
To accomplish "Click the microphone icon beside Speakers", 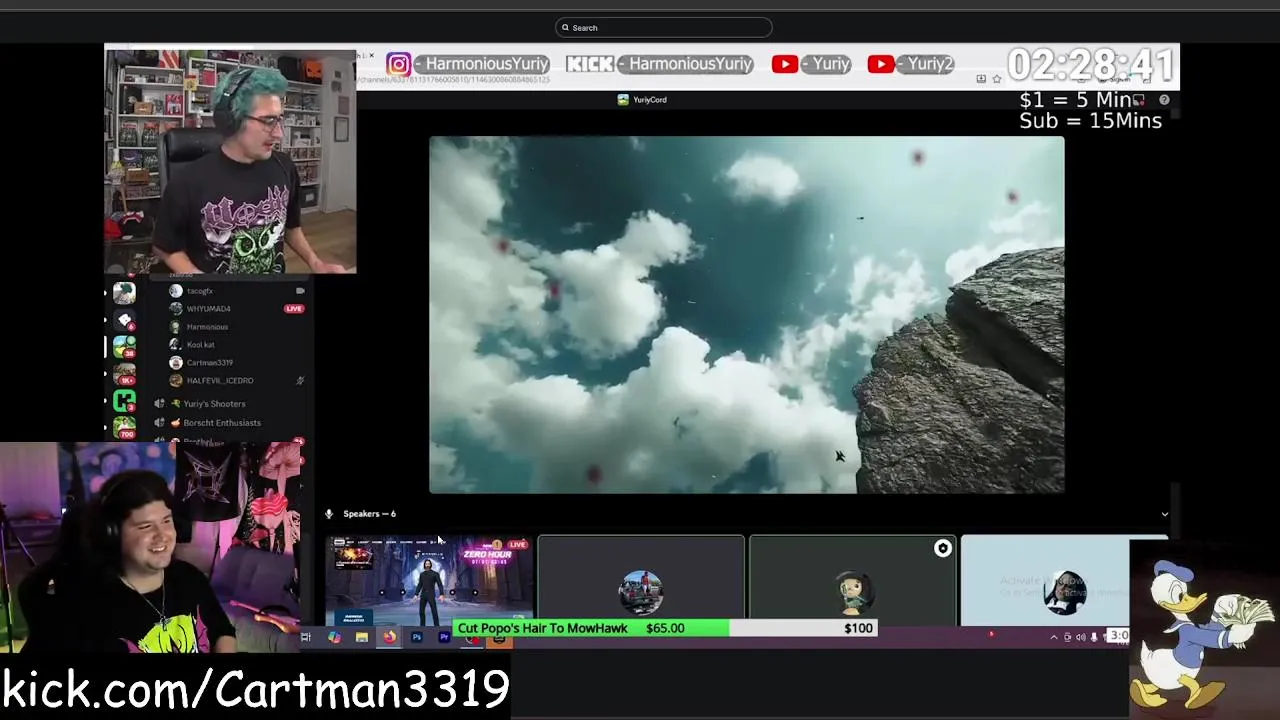I will [x=328, y=514].
